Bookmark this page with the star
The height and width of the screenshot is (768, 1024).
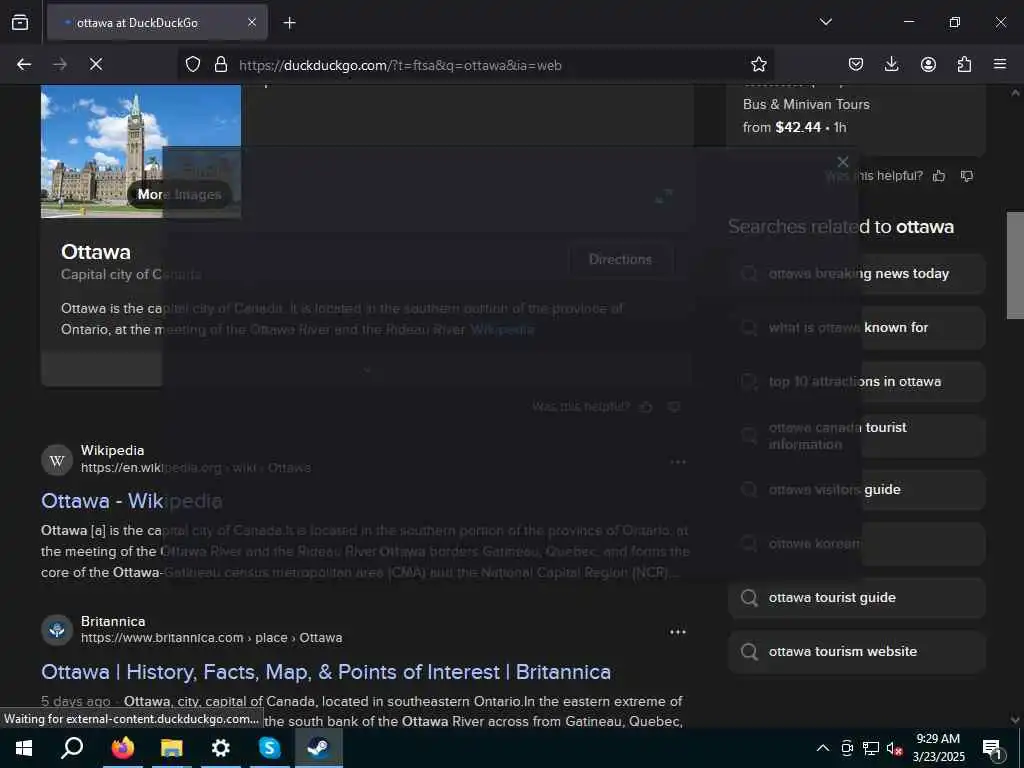pos(758,64)
